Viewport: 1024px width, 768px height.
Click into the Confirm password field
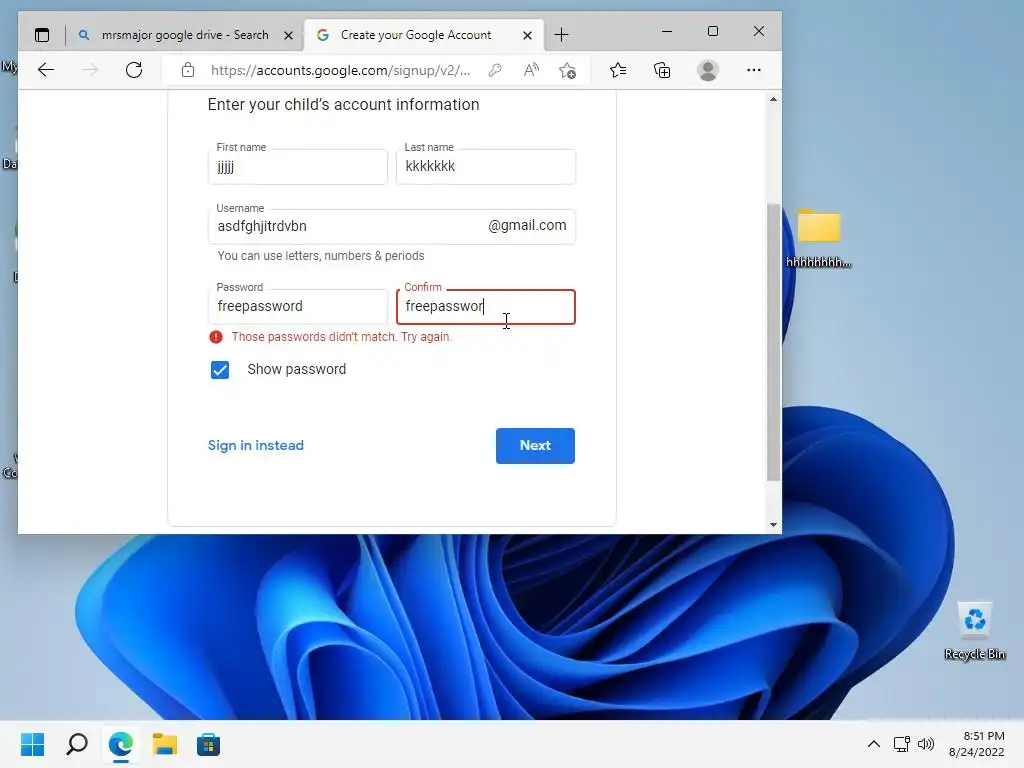pos(486,307)
